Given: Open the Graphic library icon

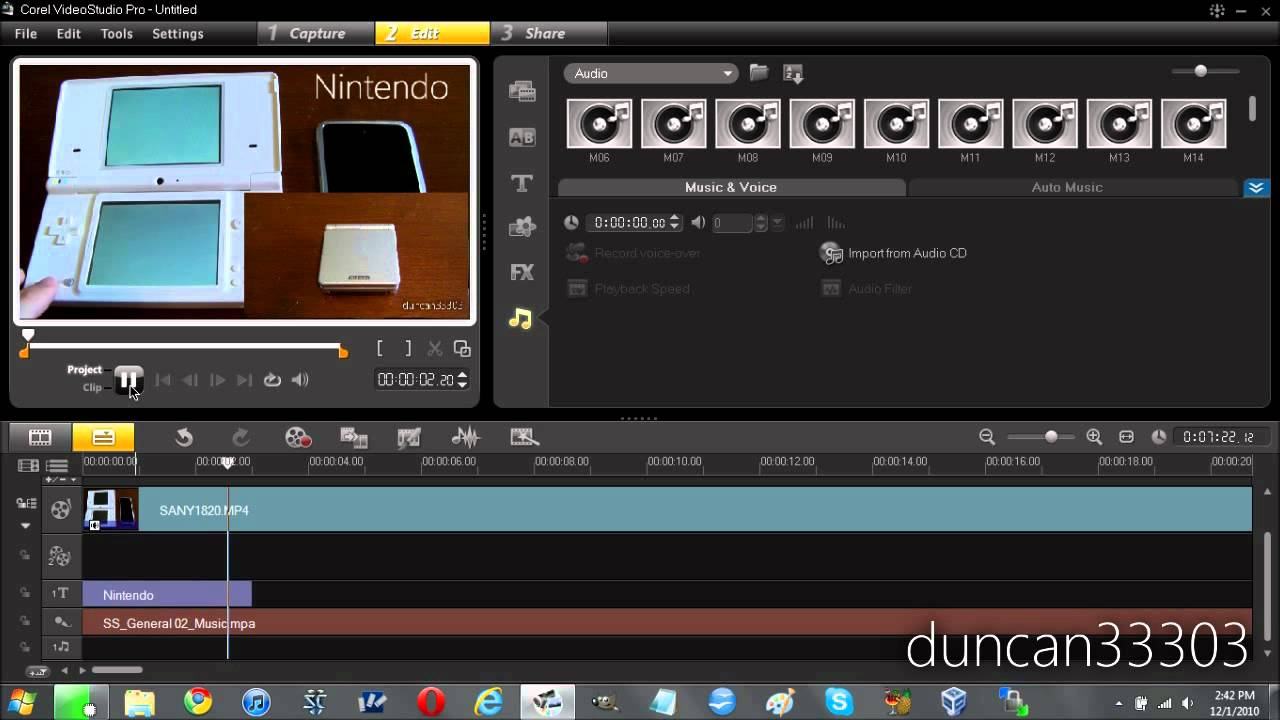Looking at the screenshot, I should point(522,227).
